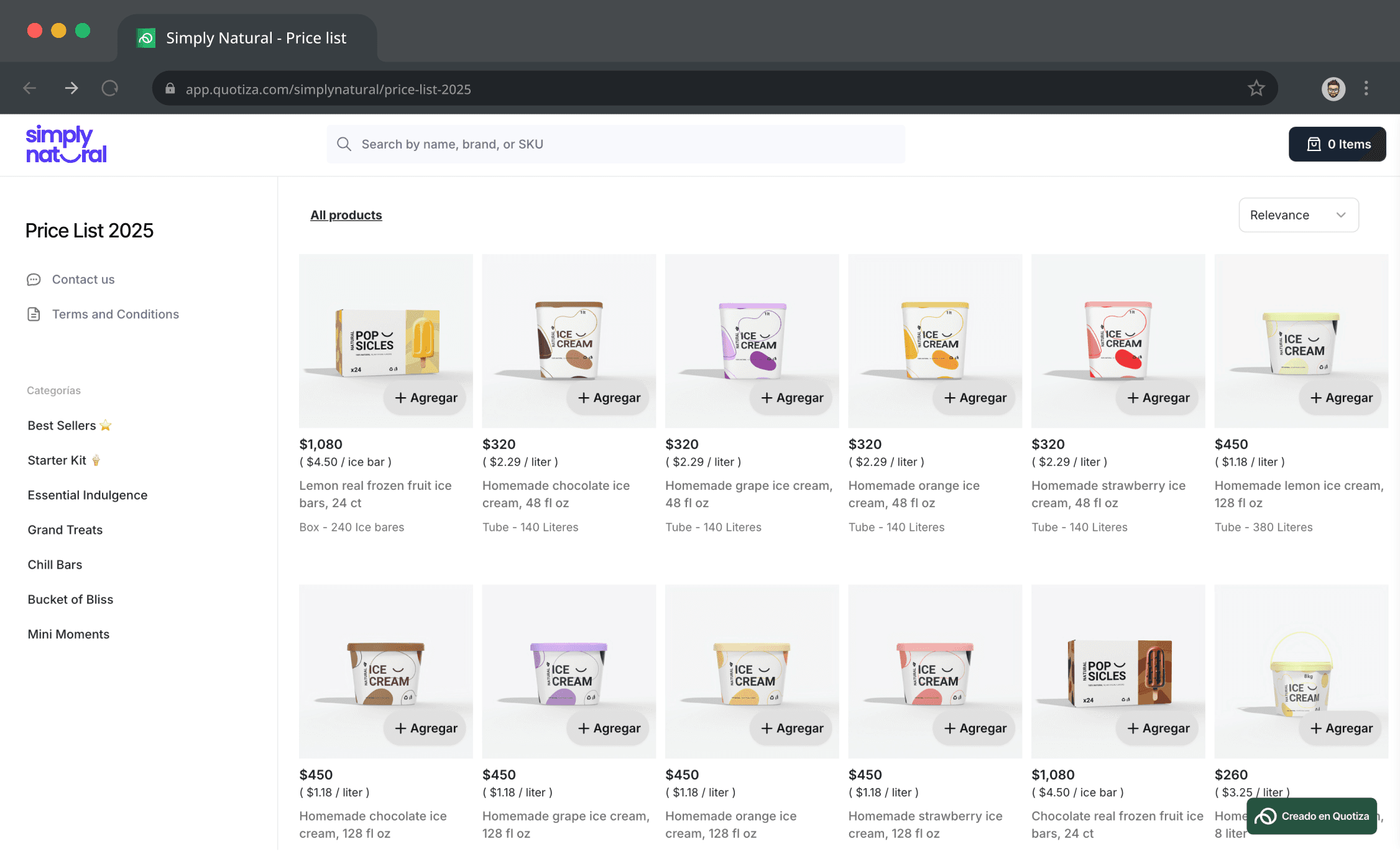Bookmark this page with the star icon
The height and width of the screenshot is (864, 1400).
click(x=1256, y=88)
